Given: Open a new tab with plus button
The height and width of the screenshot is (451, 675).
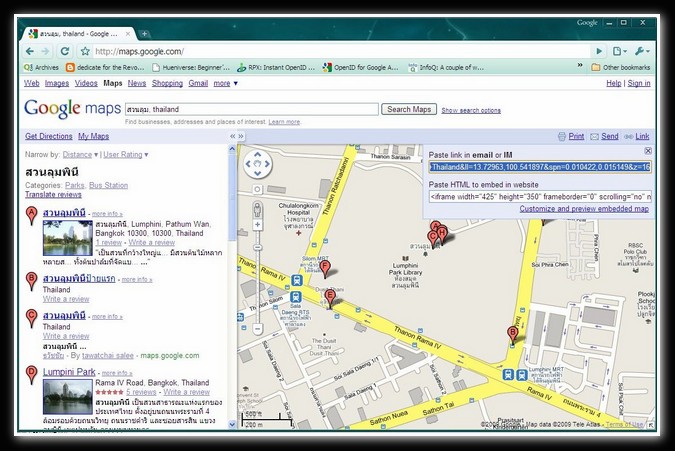Looking at the screenshot, I should point(144,34).
